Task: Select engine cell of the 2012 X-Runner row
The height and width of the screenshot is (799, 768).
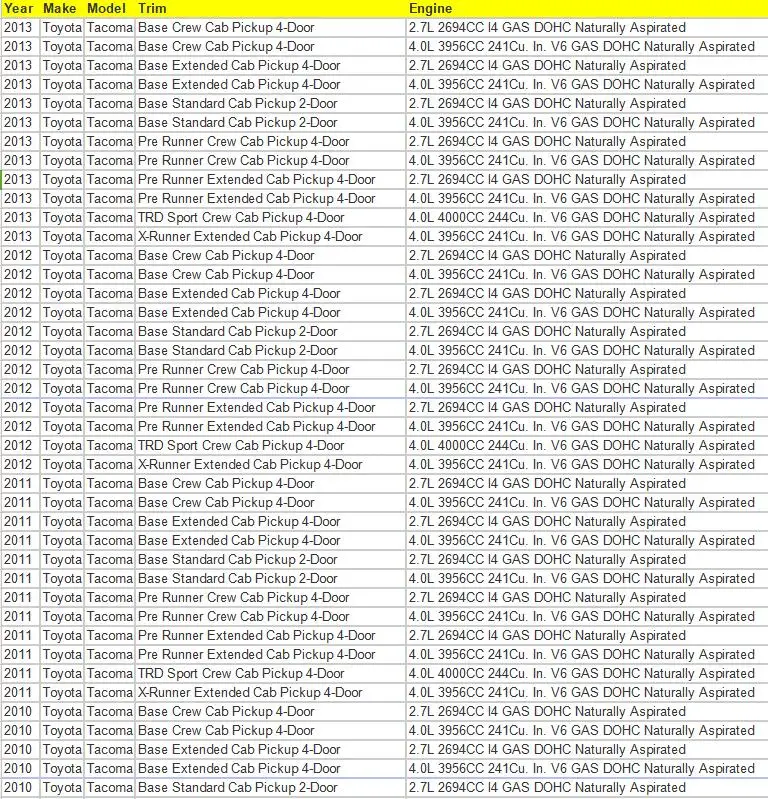Action: 587,465
